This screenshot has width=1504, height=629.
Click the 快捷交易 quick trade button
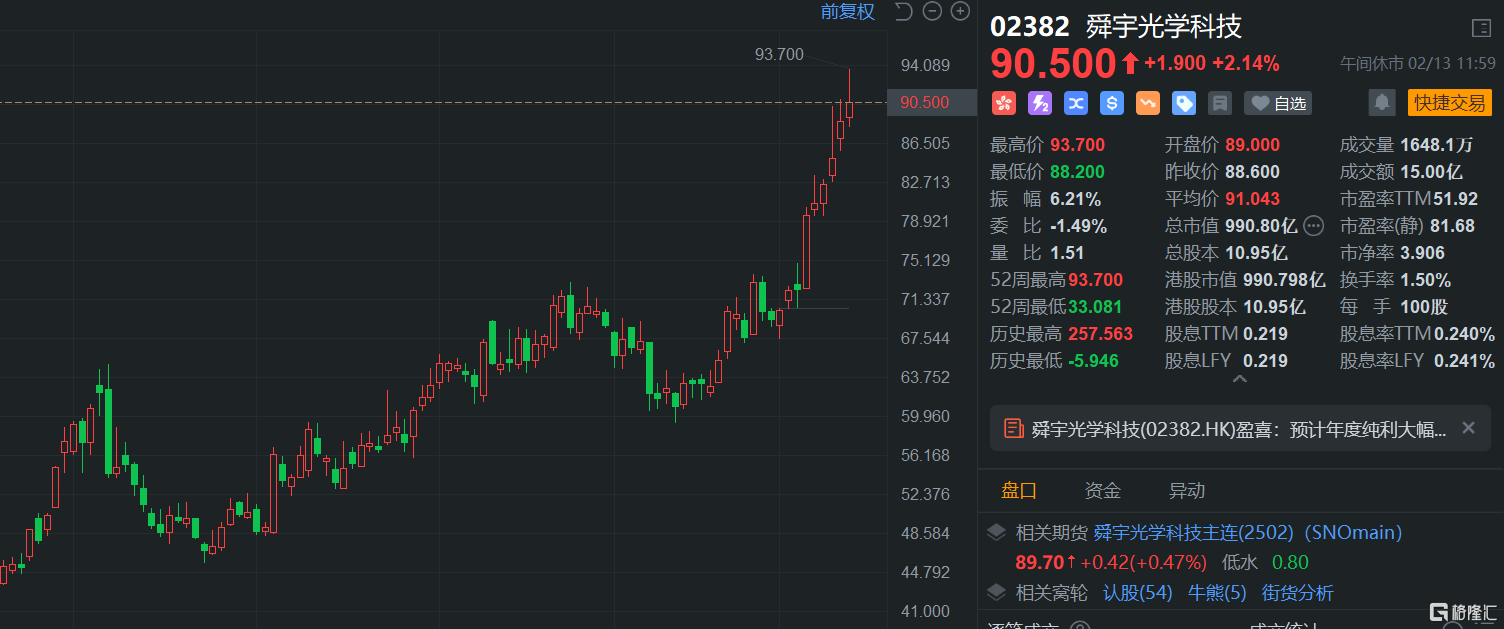click(1449, 102)
